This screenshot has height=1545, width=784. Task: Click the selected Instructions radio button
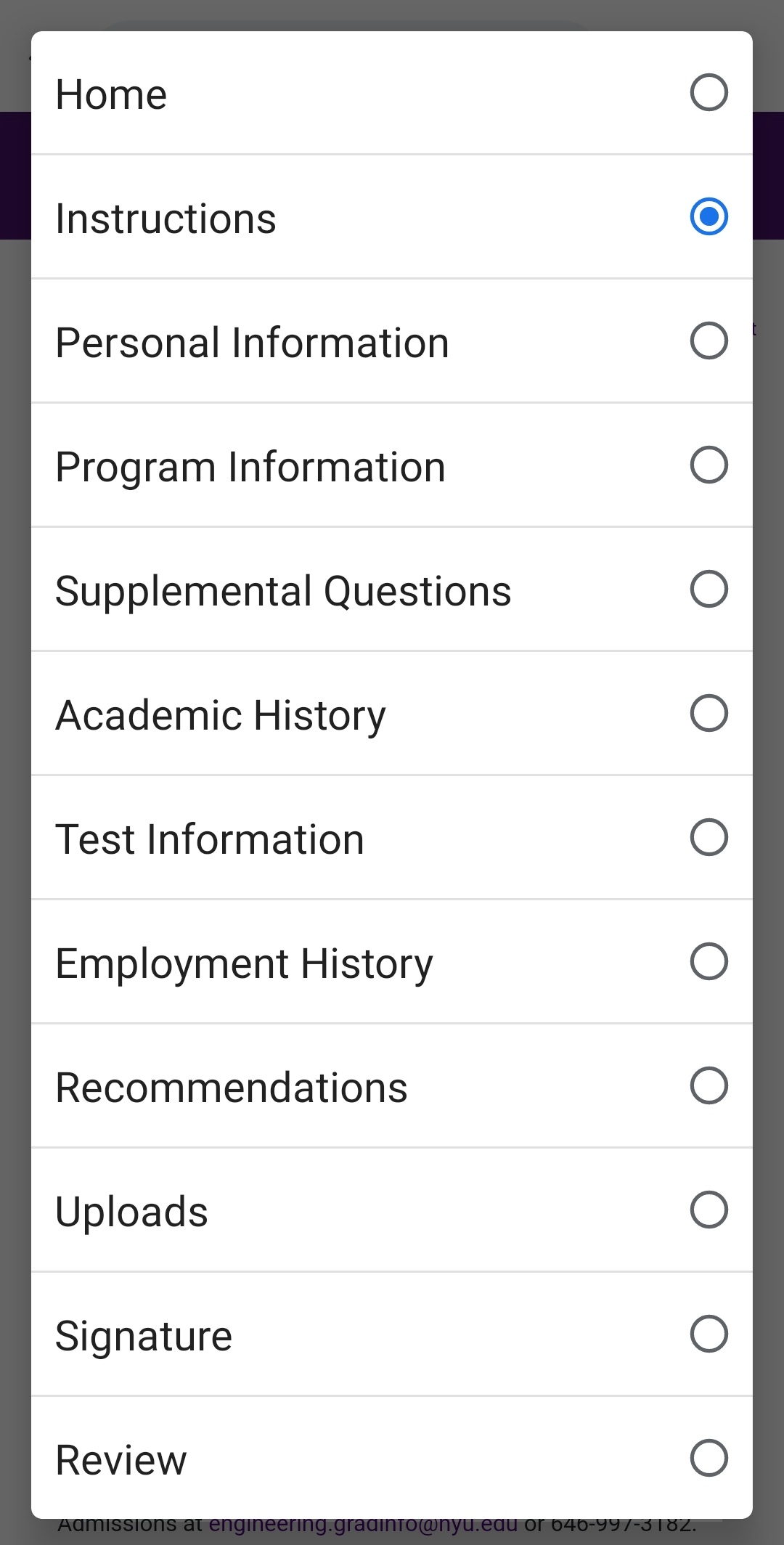tap(709, 217)
